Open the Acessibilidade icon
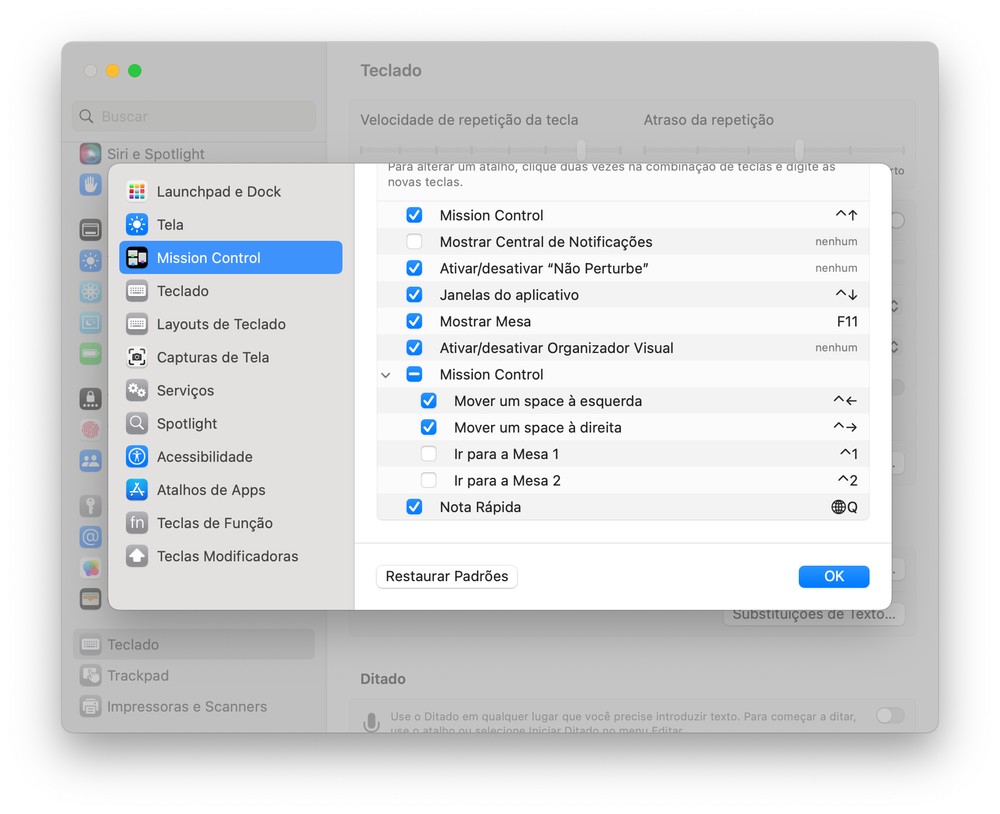Screen dimensions: 1000x814 137,456
